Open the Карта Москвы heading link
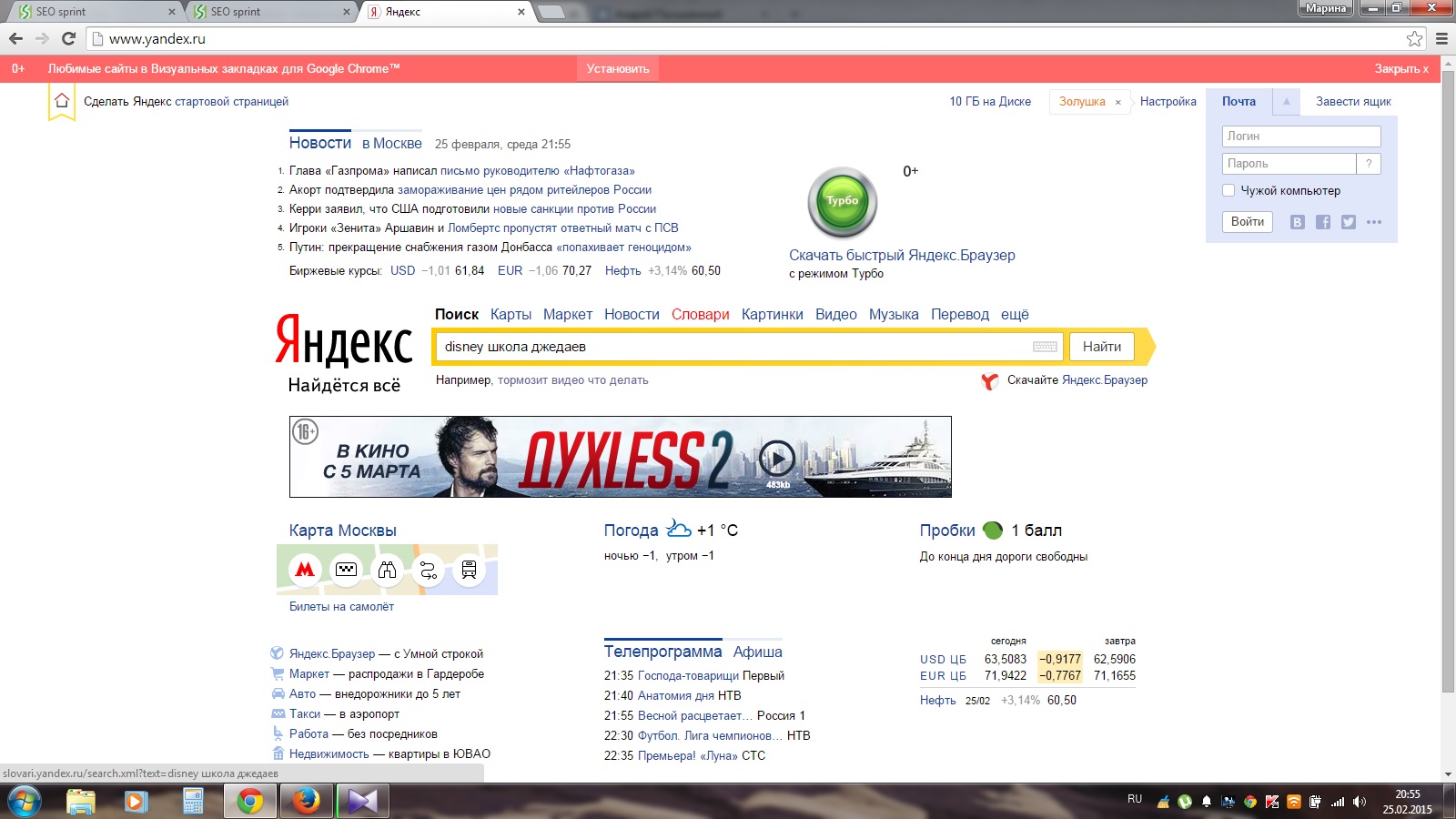Image resolution: width=1456 pixels, height=819 pixels. coord(343,531)
